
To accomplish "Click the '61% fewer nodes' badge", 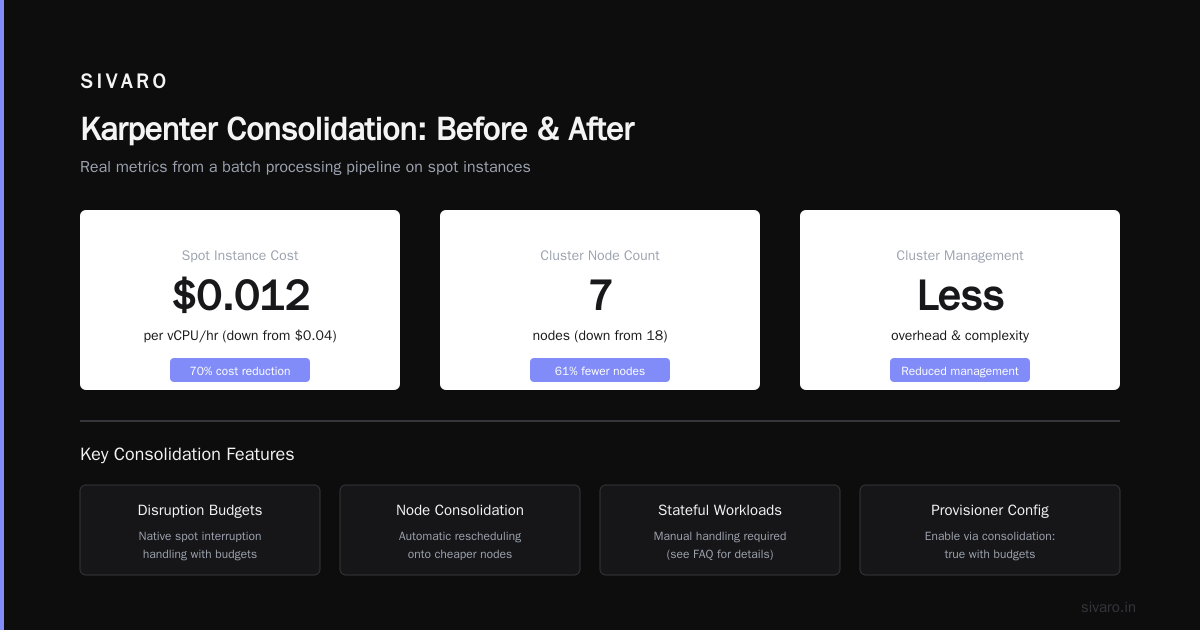I will [600, 370].
